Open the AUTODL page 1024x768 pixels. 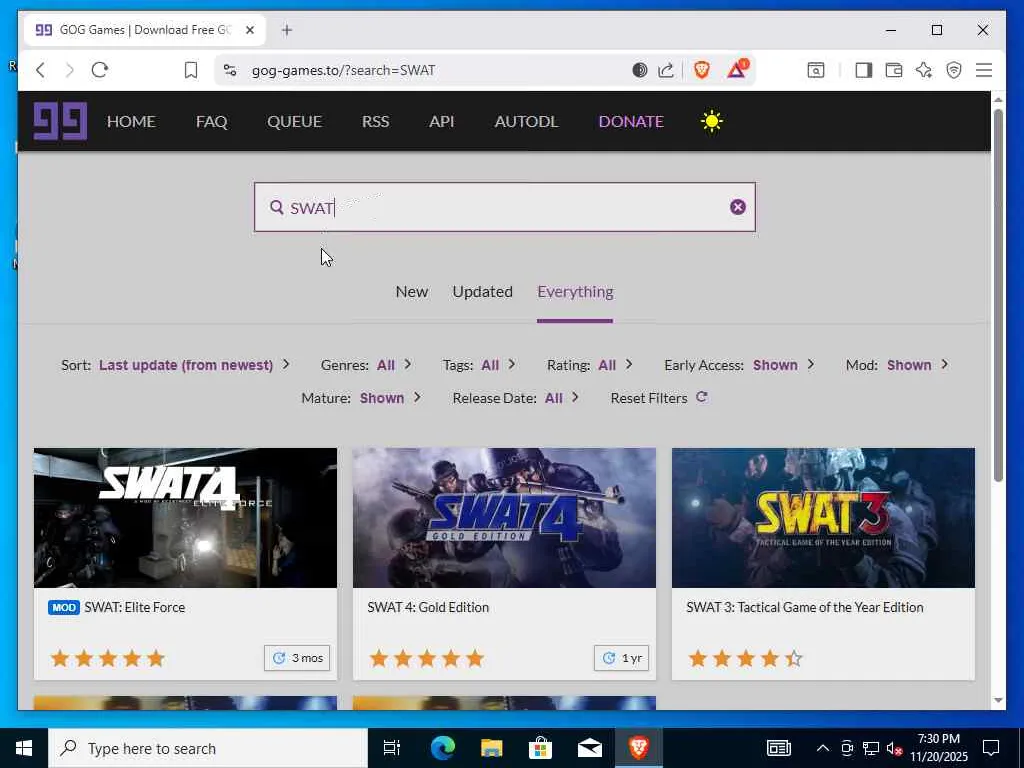tap(526, 121)
